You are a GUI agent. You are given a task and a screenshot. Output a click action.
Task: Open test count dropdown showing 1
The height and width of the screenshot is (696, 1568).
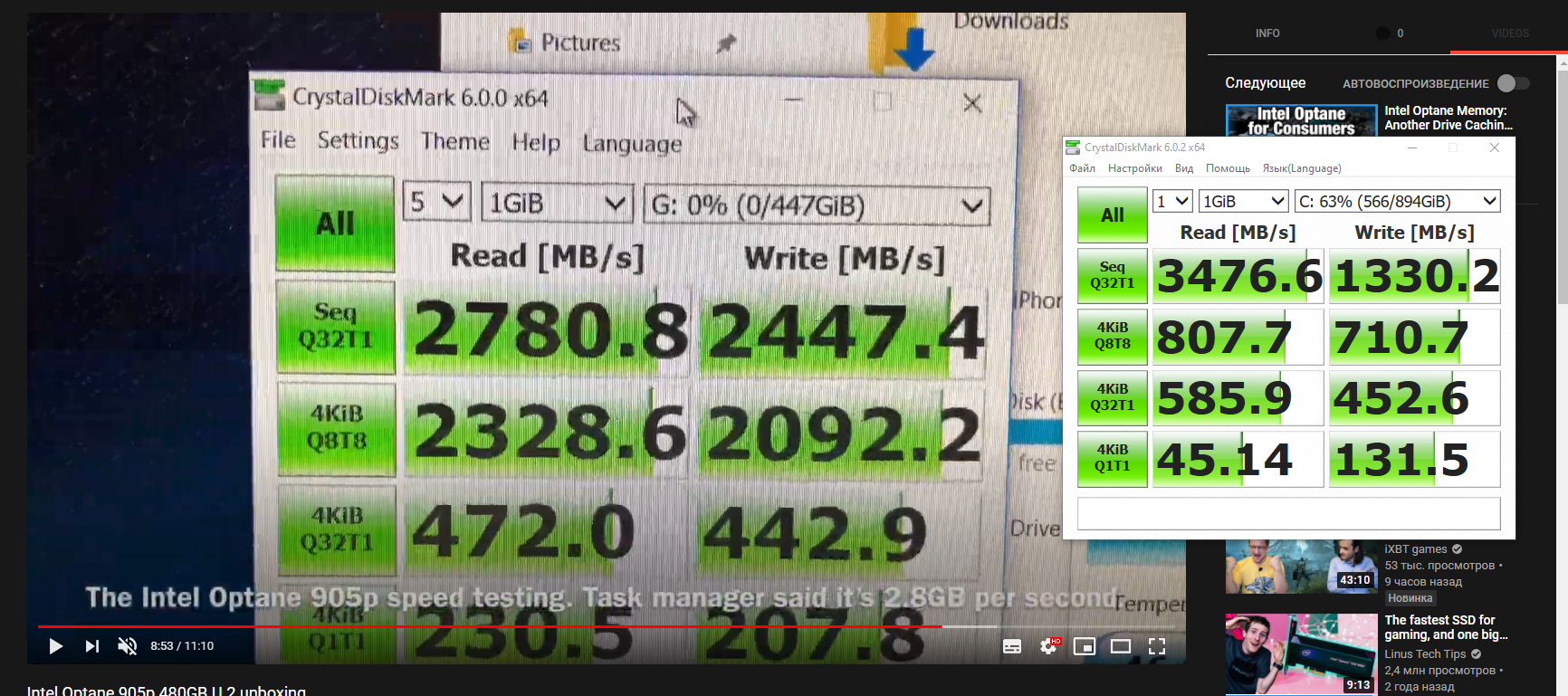(1172, 201)
